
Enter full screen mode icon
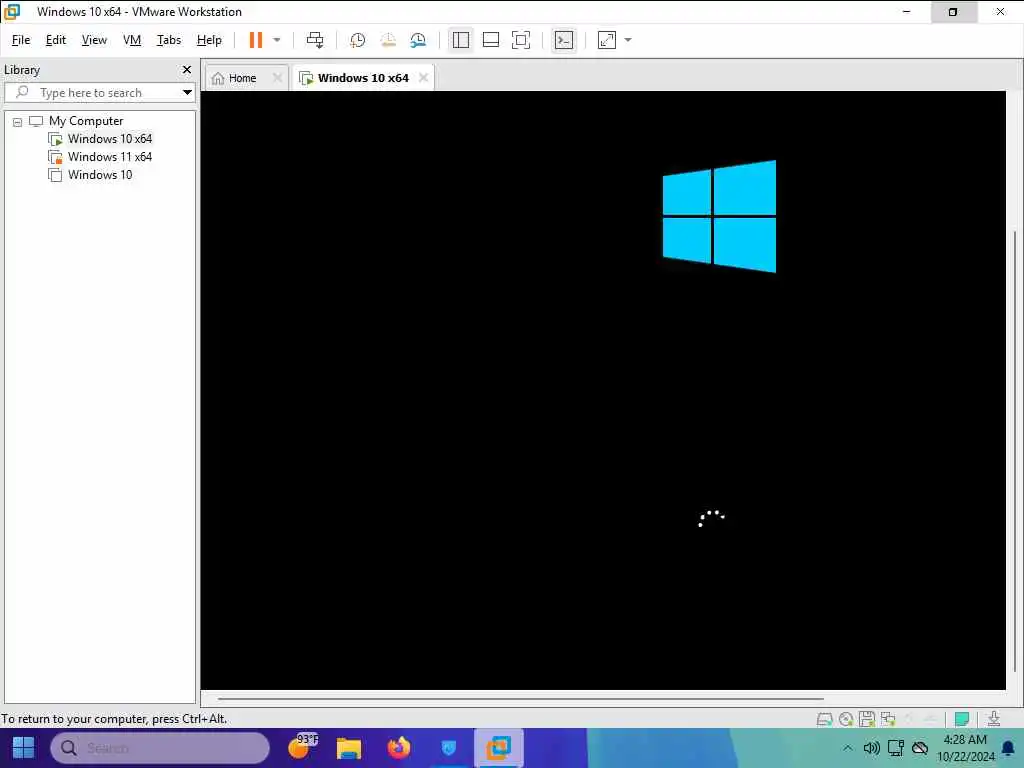pos(520,40)
